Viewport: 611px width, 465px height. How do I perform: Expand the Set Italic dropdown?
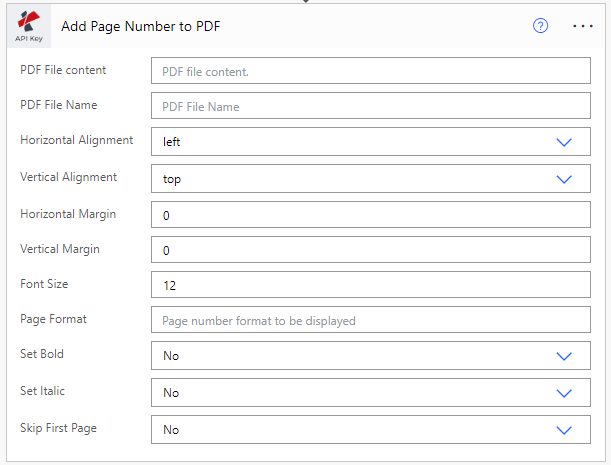[371, 393]
